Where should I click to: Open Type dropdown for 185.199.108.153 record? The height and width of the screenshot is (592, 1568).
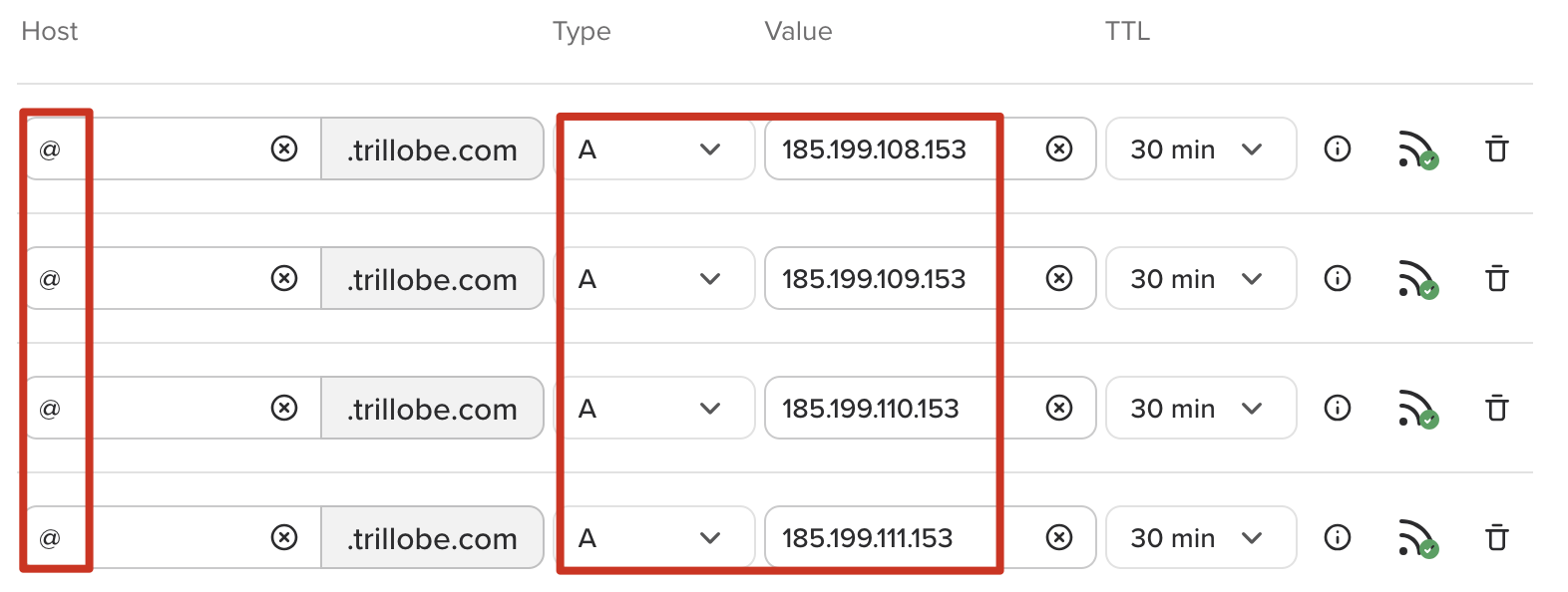click(653, 149)
